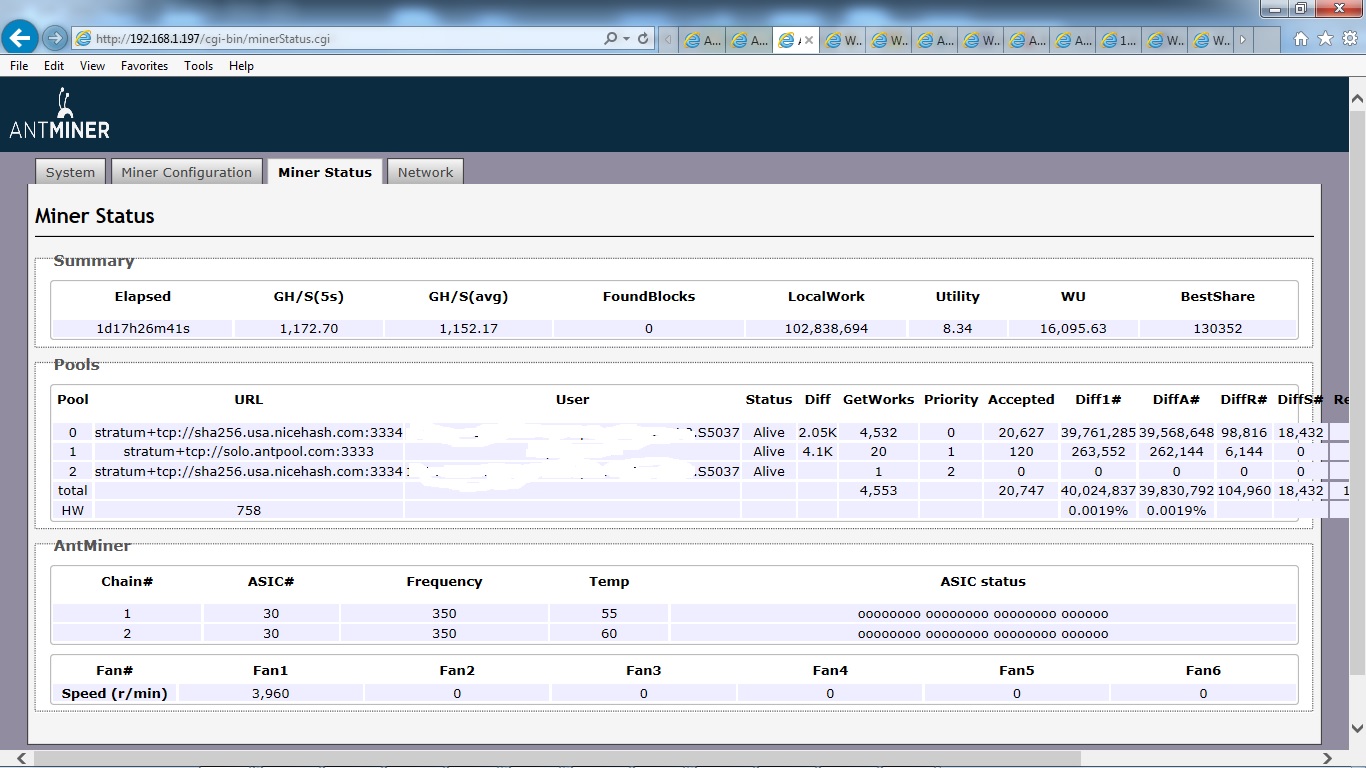
Task: Click the GetWorks value 4,532
Action: (x=878, y=433)
